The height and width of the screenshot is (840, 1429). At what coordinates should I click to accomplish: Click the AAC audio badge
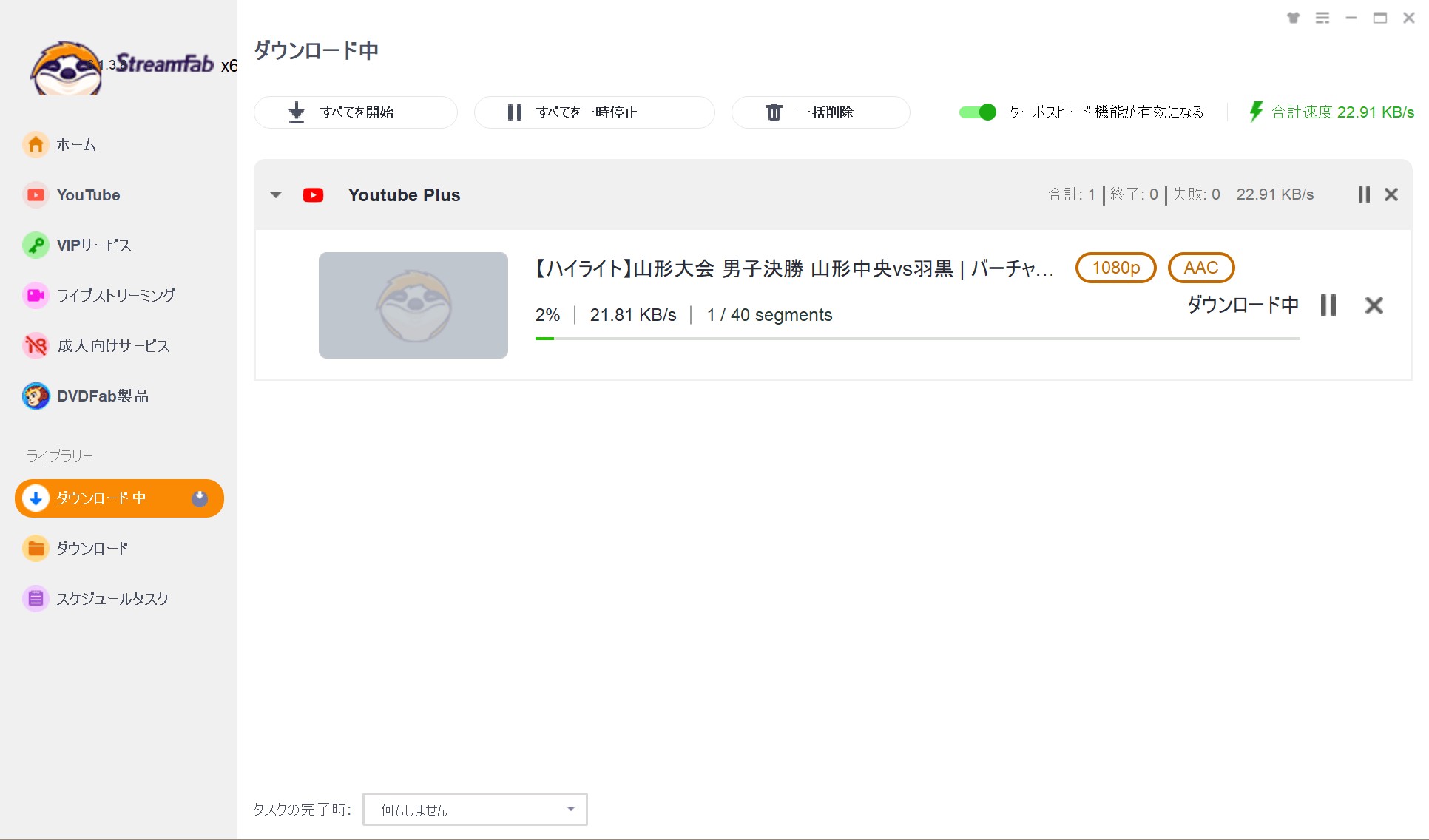coord(1201,268)
